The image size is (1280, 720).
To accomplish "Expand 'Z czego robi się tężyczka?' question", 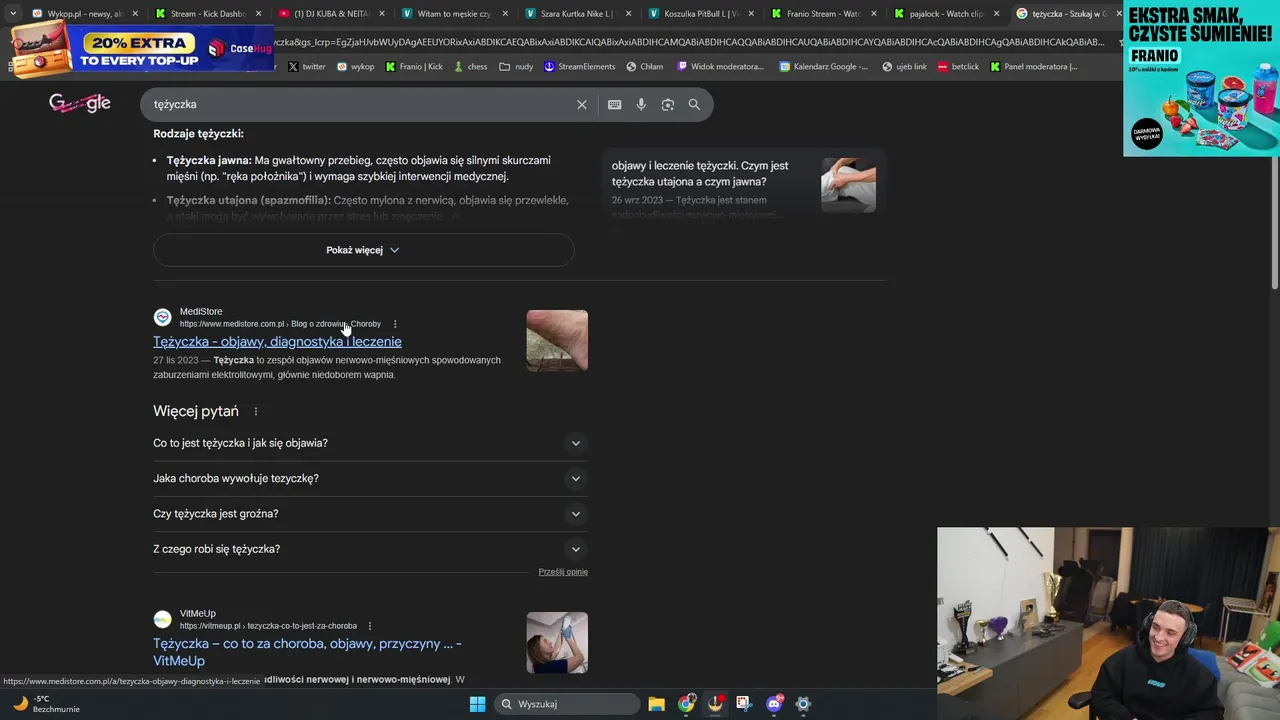I will point(370,549).
